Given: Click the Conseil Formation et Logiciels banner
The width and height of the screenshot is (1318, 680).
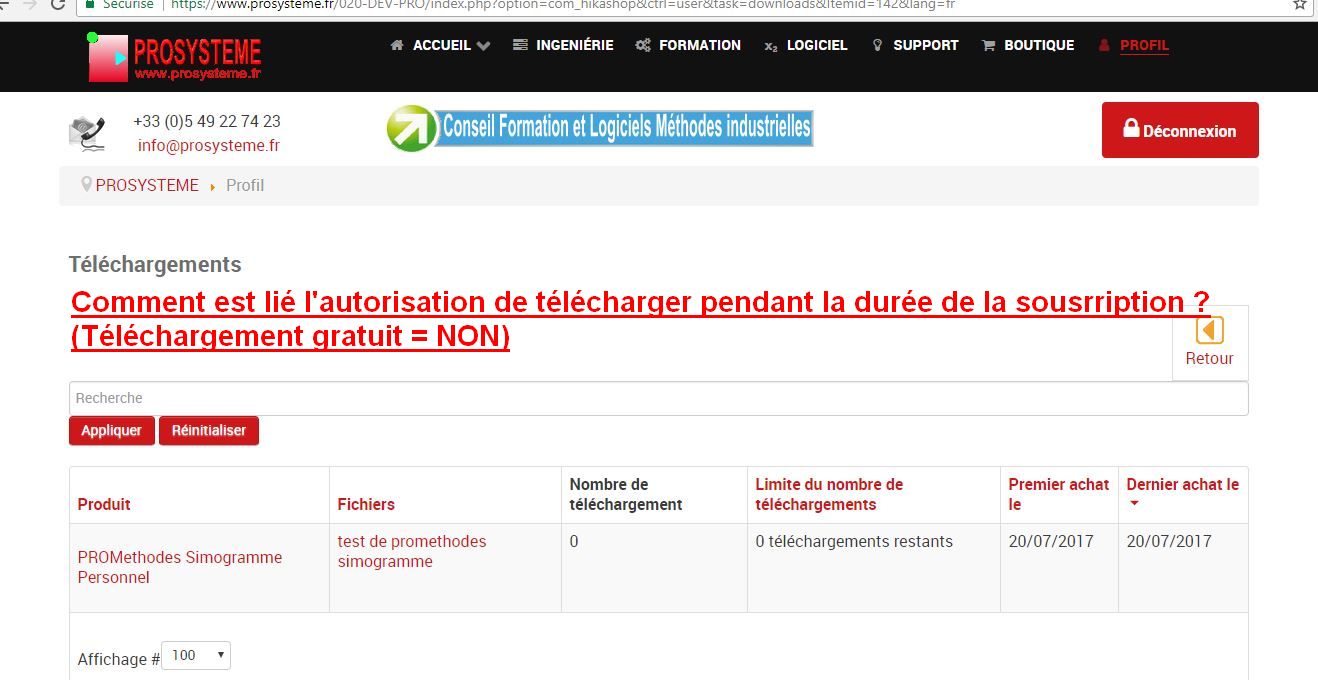Looking at the screenshot, I should [600, 128].
